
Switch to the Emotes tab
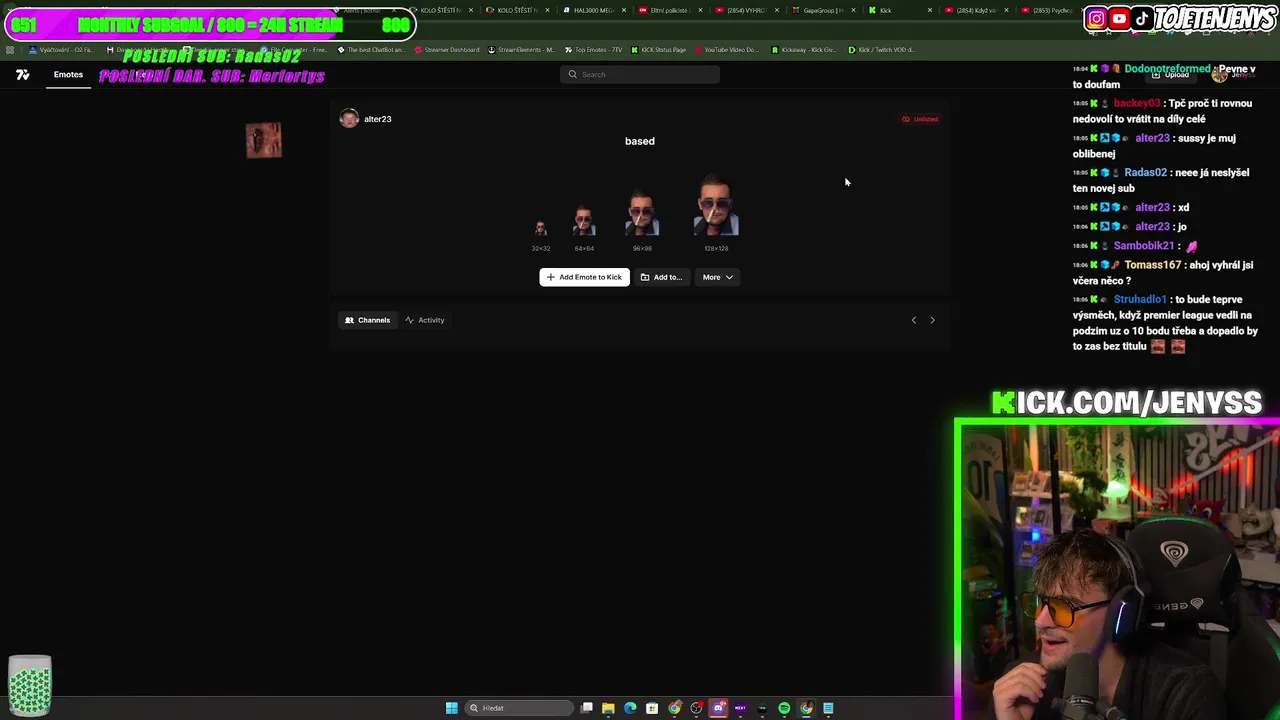click(68, 75)
